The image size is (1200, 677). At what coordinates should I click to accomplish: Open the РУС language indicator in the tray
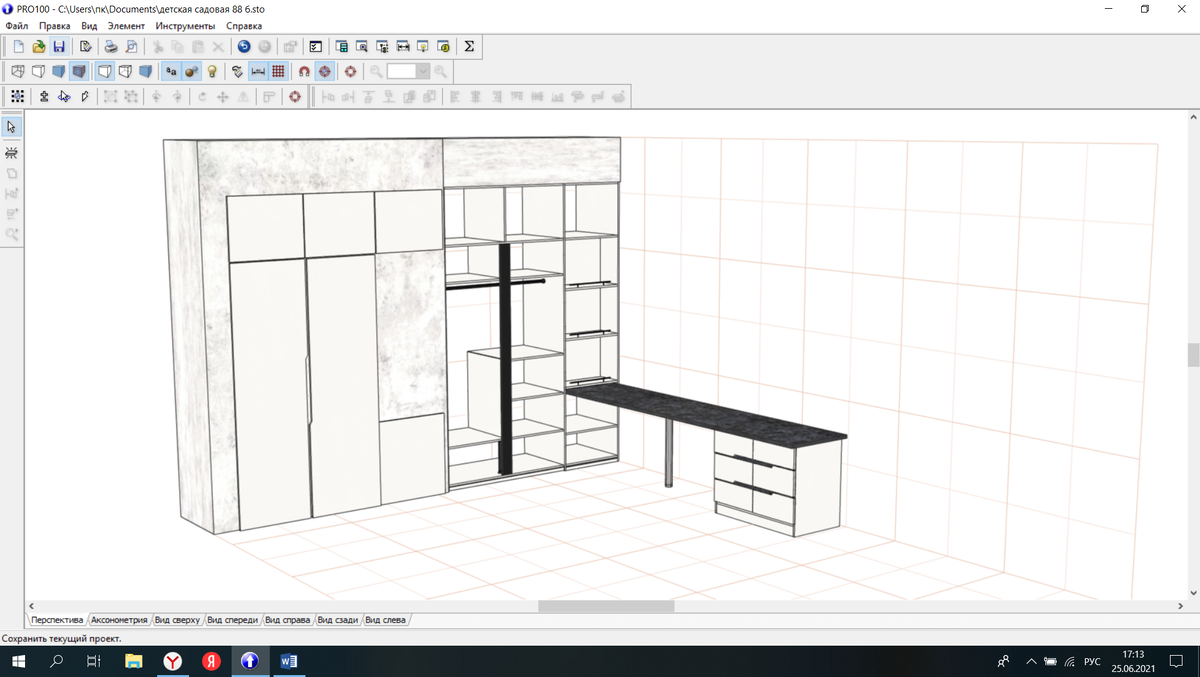point(1092,661)
